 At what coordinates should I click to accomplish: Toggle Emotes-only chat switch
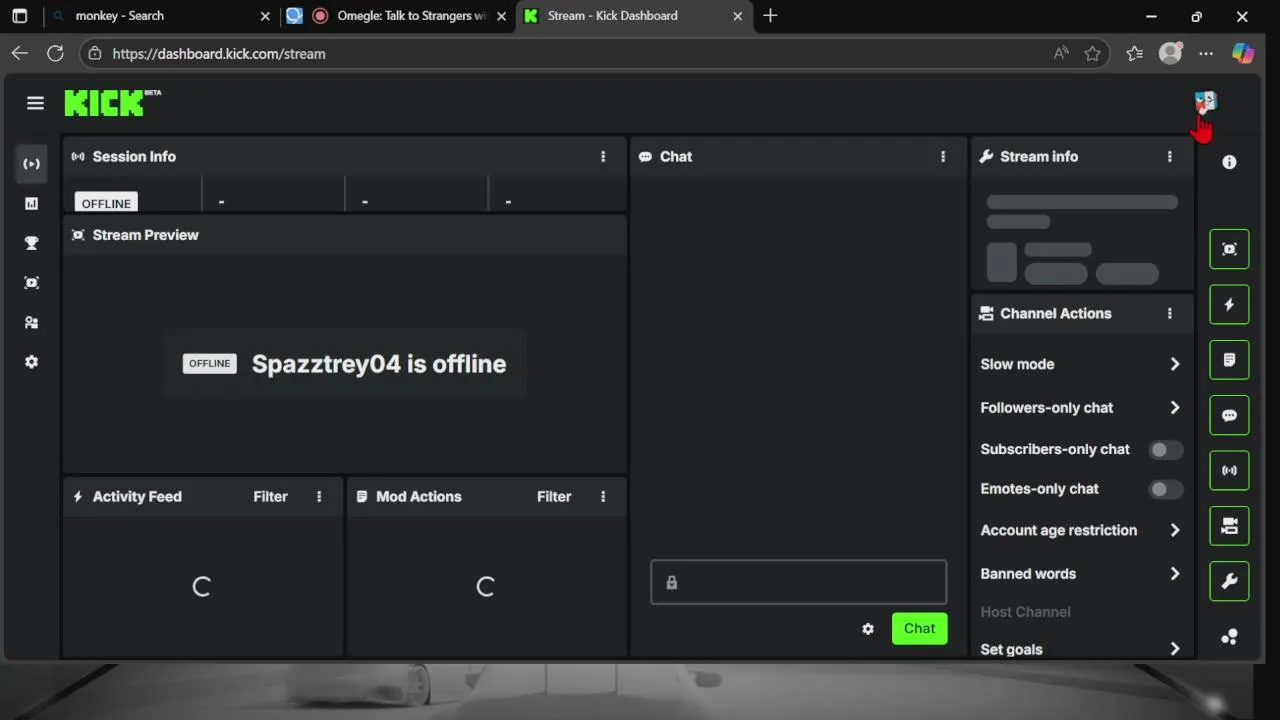1165,490
